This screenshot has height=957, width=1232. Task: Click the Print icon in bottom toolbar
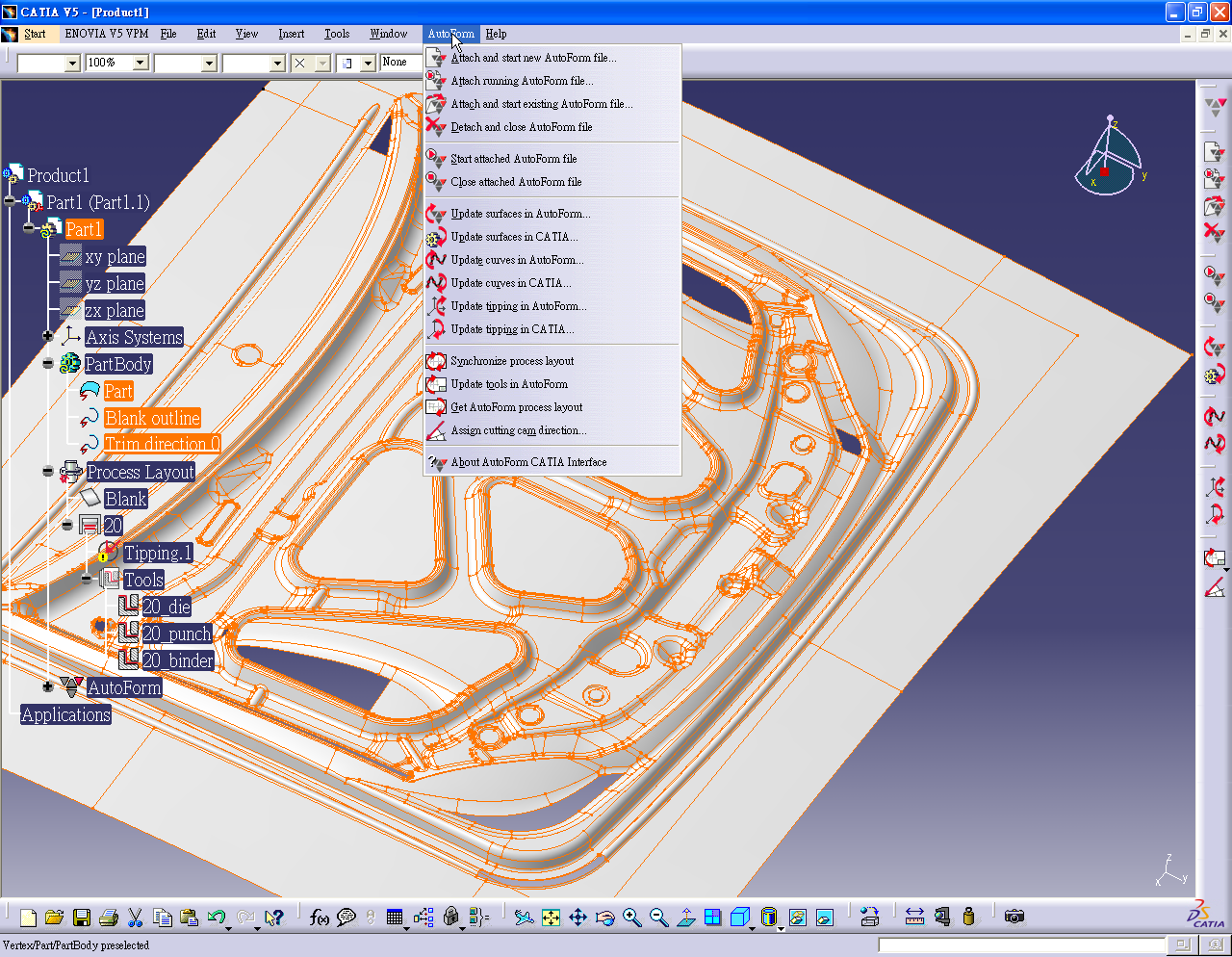108,918
